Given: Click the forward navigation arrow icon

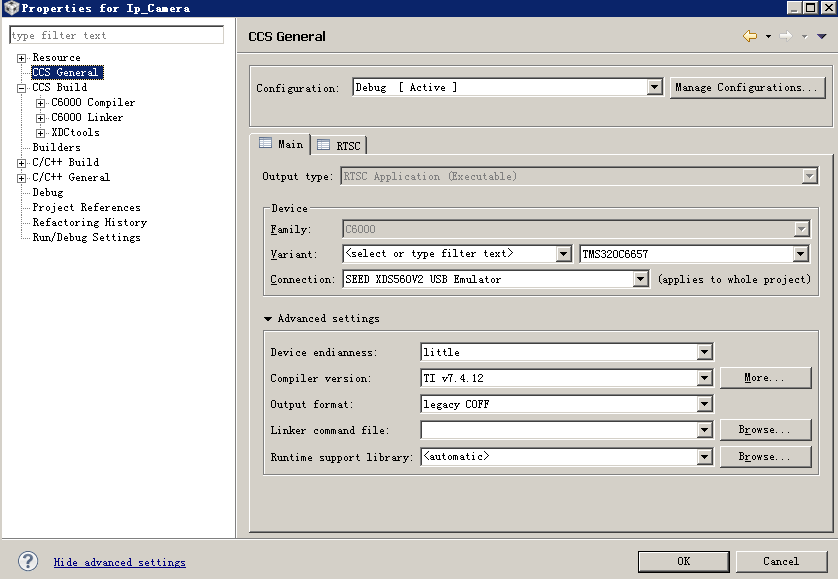Looking at the screenshot, I should click(x=786, y=36).
